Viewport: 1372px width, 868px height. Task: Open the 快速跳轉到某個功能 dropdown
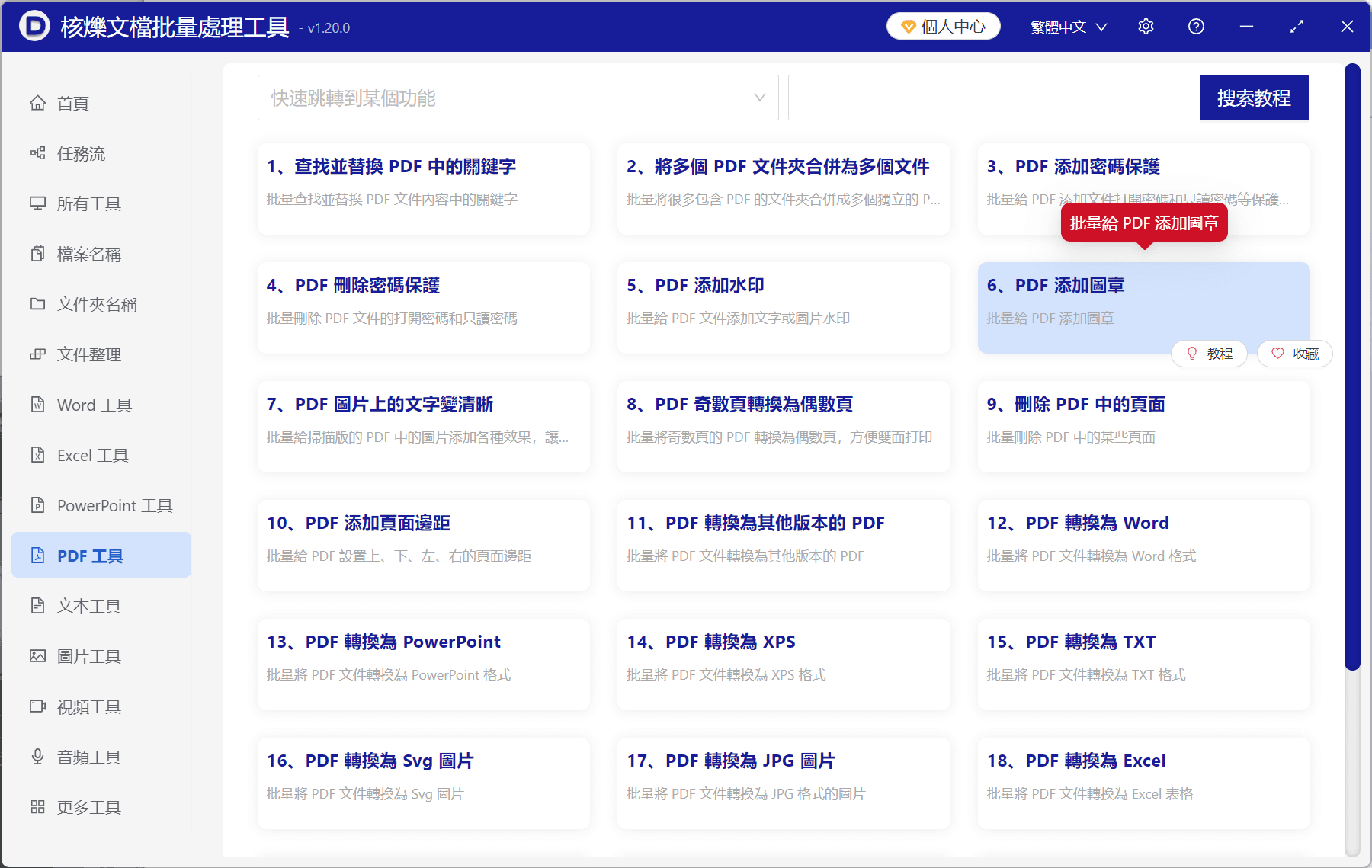518,98
